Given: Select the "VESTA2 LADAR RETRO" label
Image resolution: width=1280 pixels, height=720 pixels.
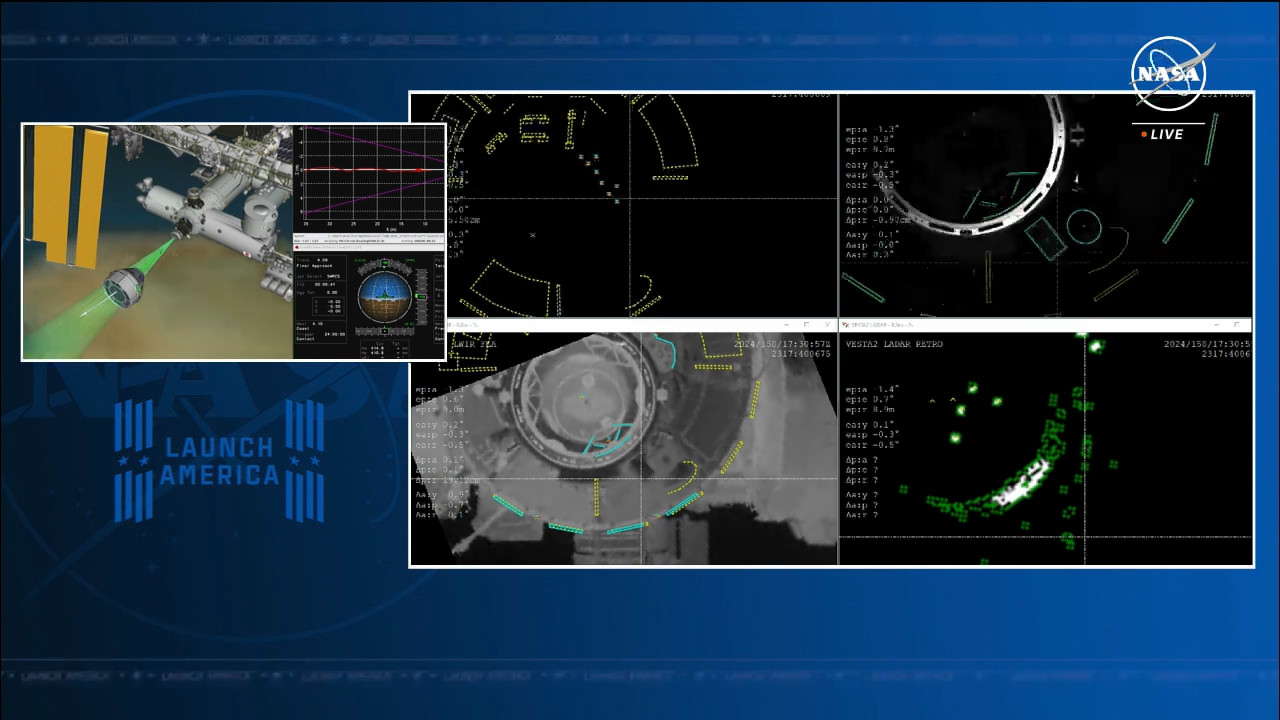Looking at the screenshot, I should click(895, 344).
